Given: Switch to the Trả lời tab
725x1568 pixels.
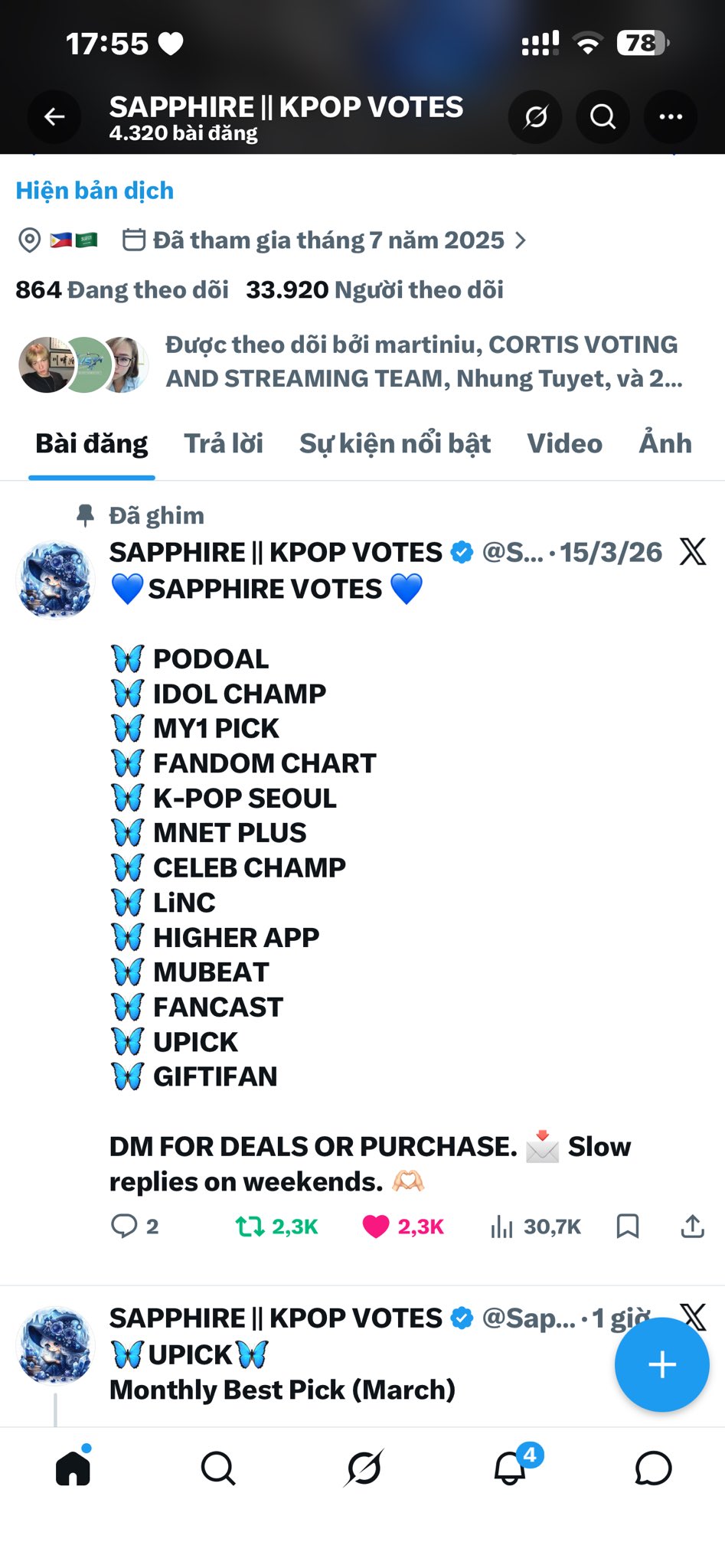Looking at the screenshot, I should click(224, 444).
